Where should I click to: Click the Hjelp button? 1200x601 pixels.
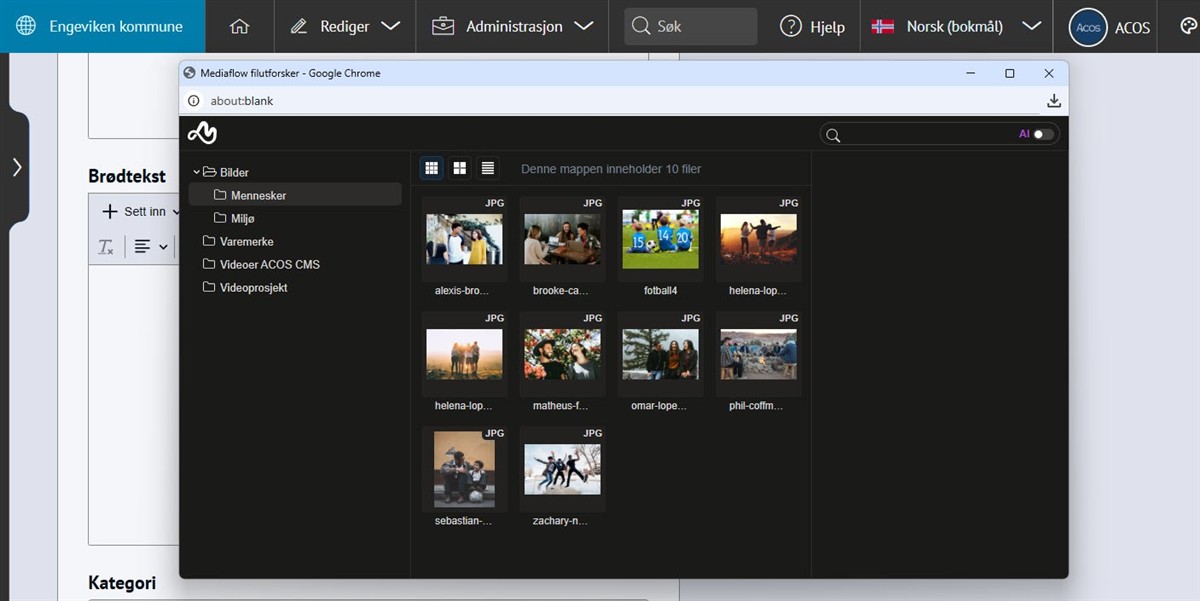click(812, 26)
